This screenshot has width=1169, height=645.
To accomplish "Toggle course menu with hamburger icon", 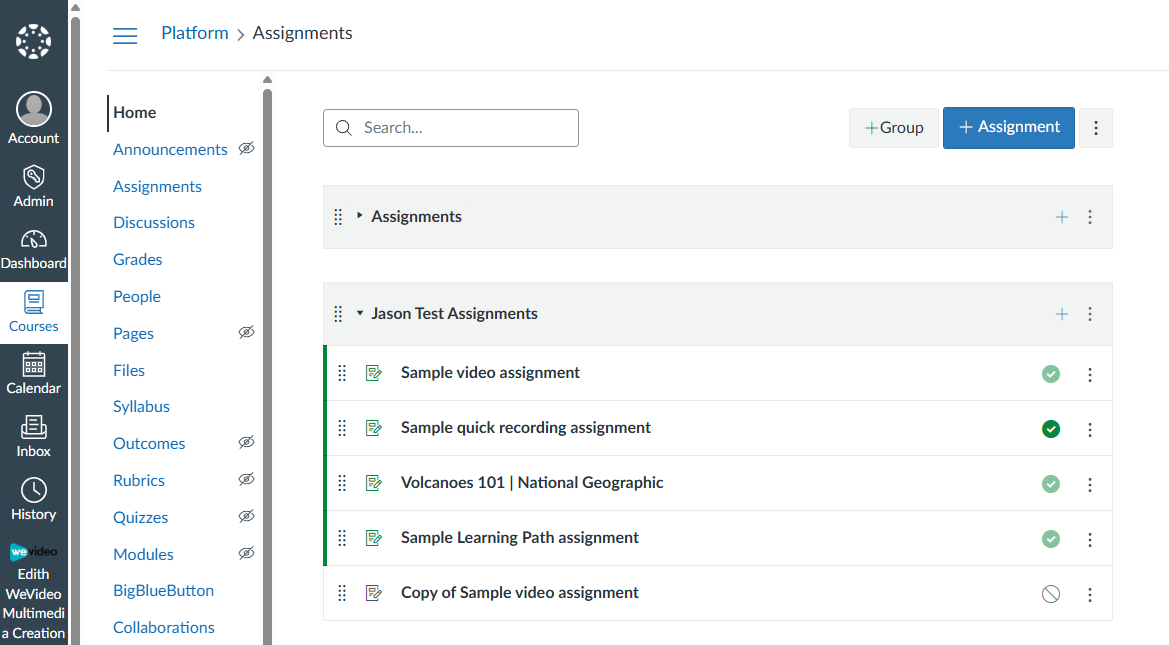I will [125, 35].
